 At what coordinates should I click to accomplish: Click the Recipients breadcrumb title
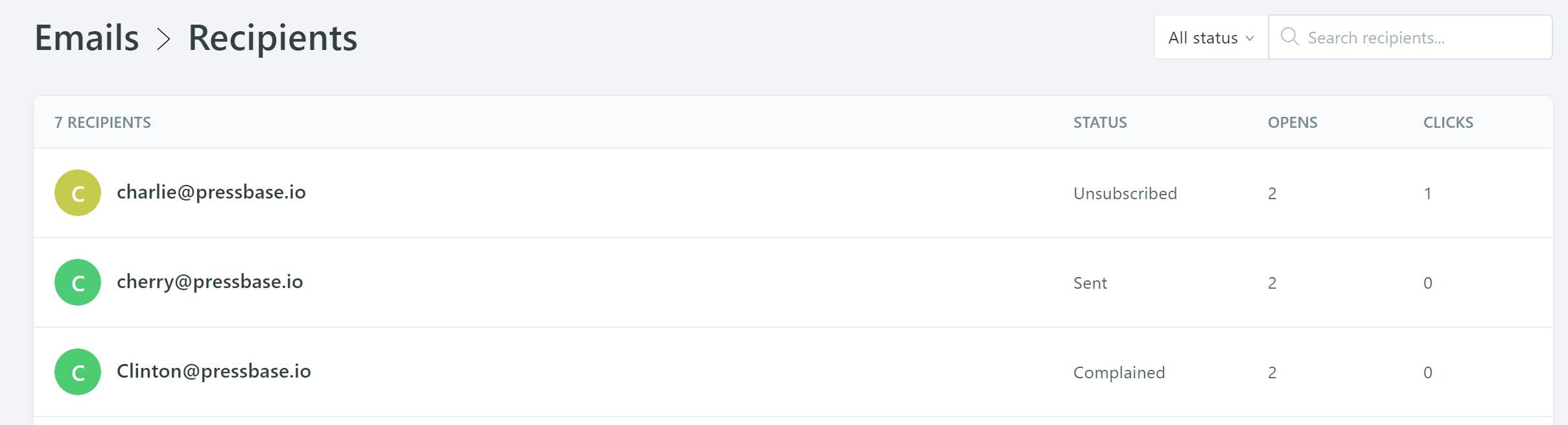point(272,38)
